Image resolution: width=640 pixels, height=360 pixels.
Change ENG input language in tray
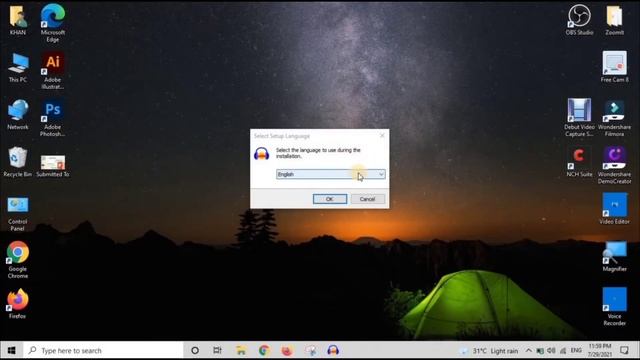click(576, 351)
